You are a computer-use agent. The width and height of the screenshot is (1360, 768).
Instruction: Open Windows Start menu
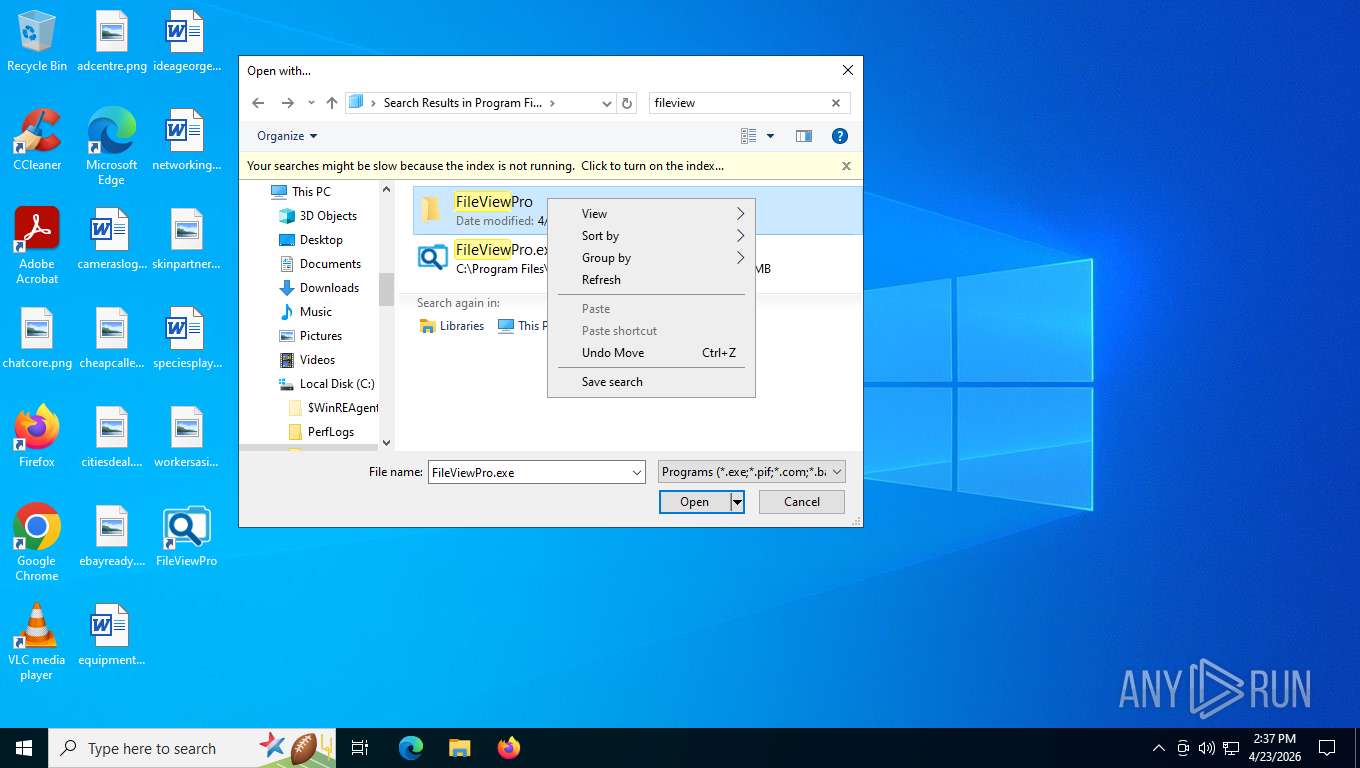pyautogui.click(x=24, y=748)
